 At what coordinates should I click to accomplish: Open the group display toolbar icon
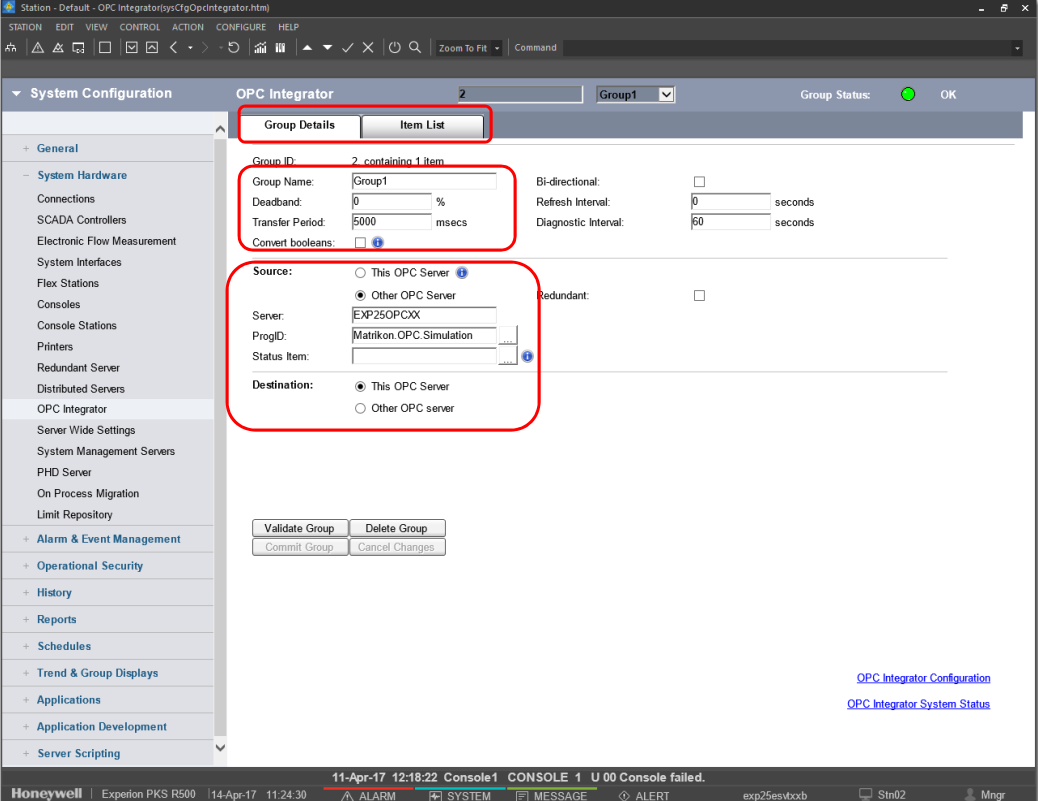tap(281, 48)
